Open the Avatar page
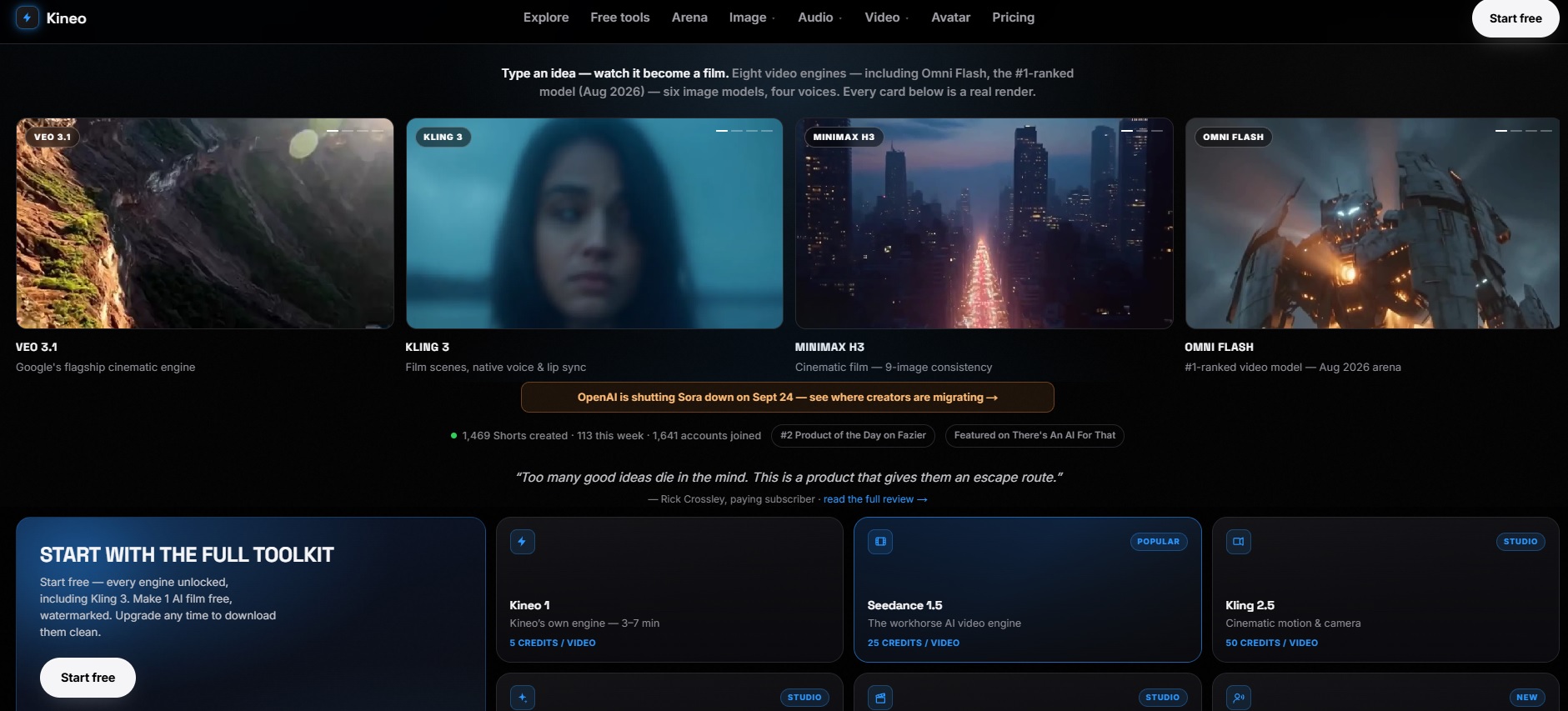The image size is (1568, 711). pos(950,18)
